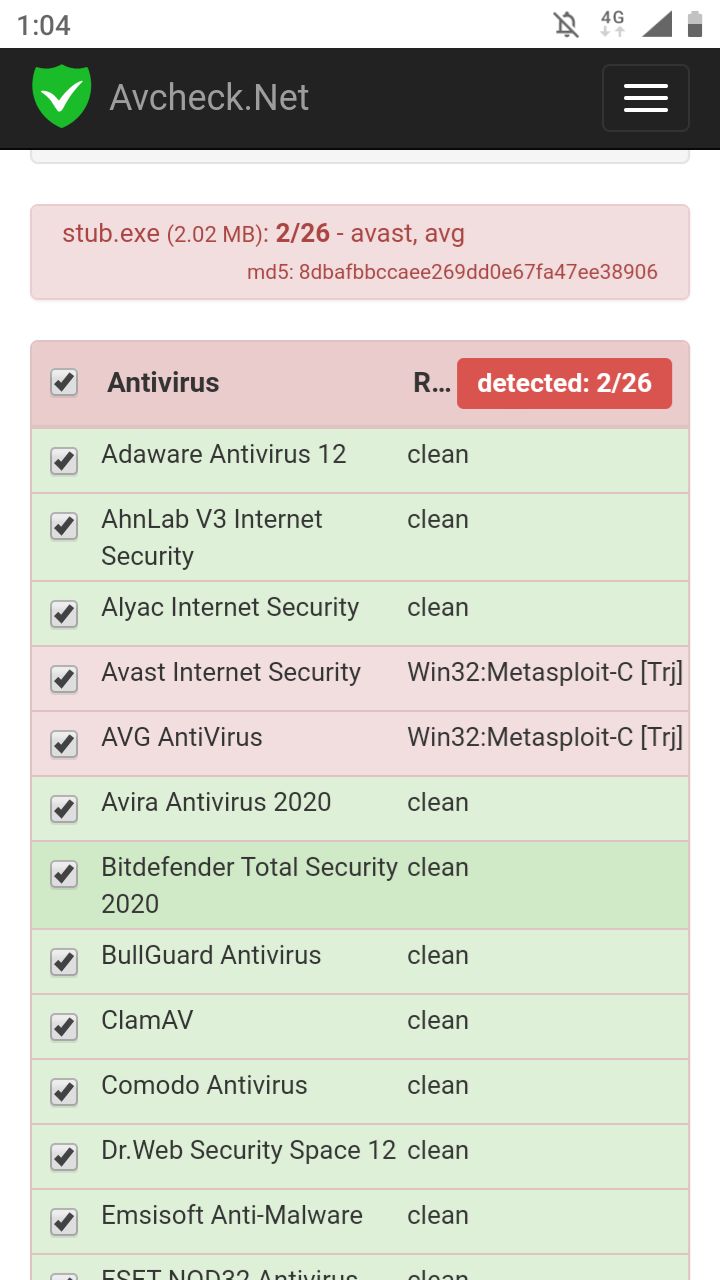
Task: Click the Avcheck green shield logo
Action: point(62,96)
